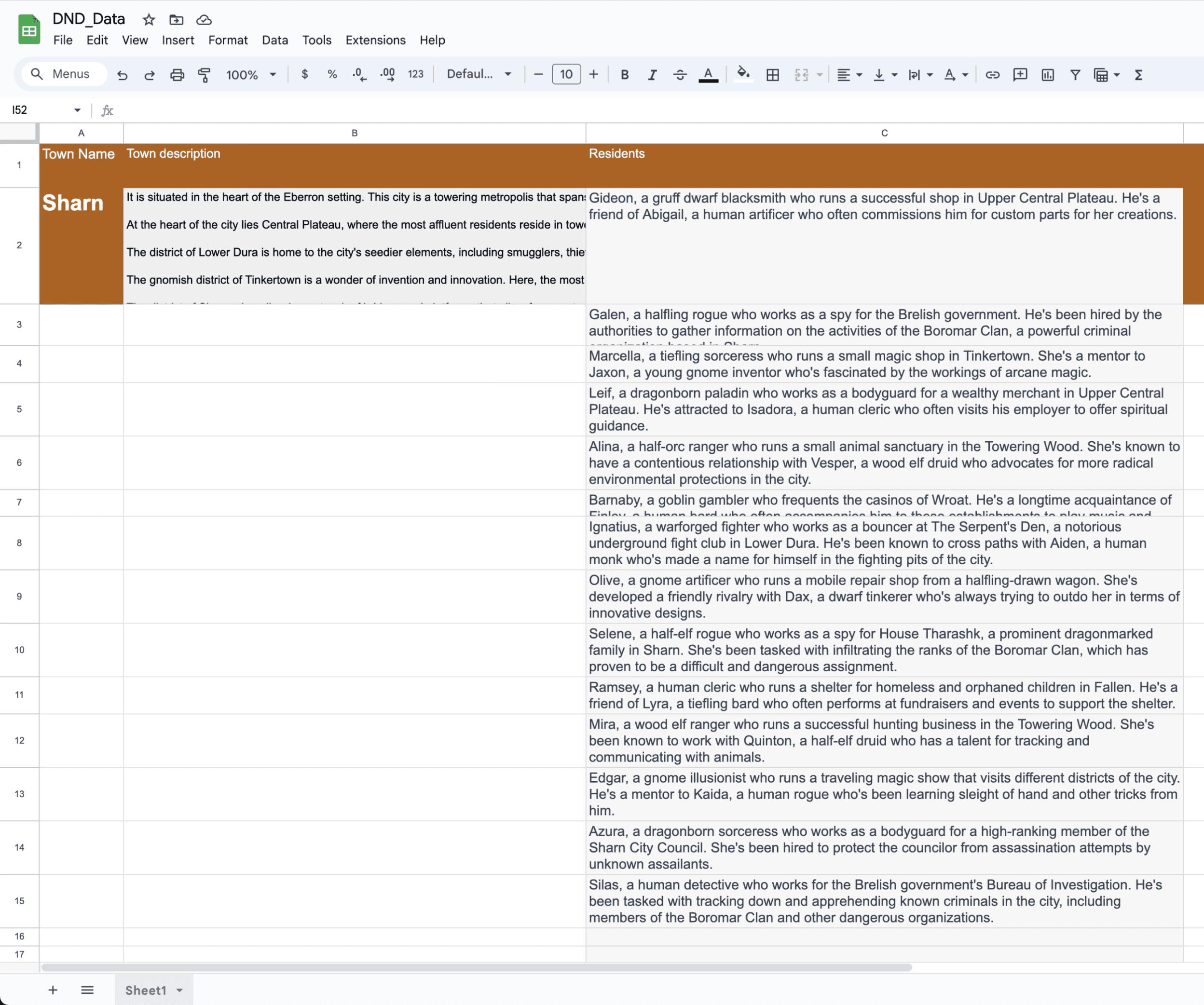The height and width of the screenshot is (1005, 1204).
Task: Toggle strikethrough formatting
Action: 679,75
